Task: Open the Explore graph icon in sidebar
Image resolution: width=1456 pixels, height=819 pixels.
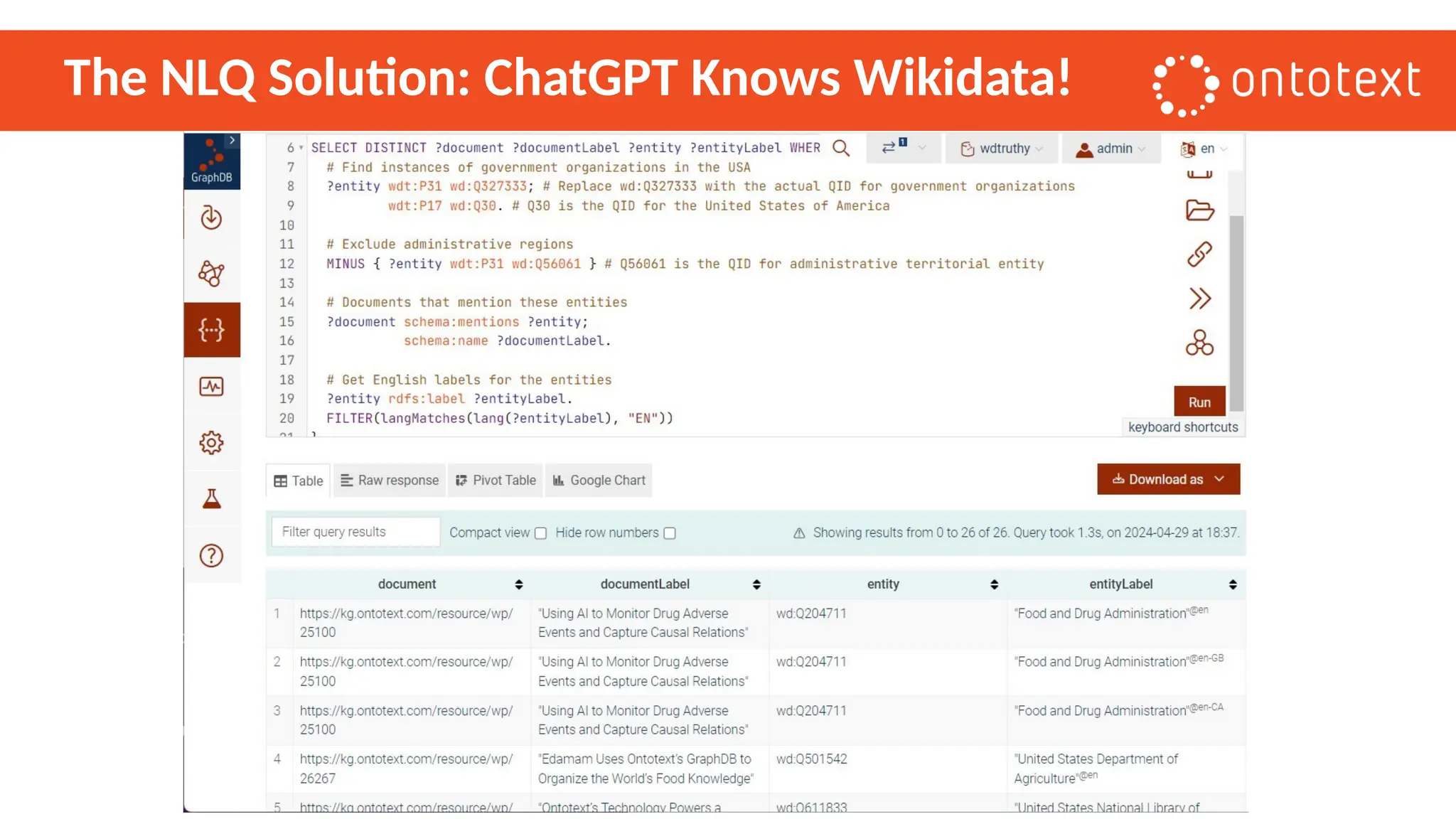Action: tap(211, 273)
